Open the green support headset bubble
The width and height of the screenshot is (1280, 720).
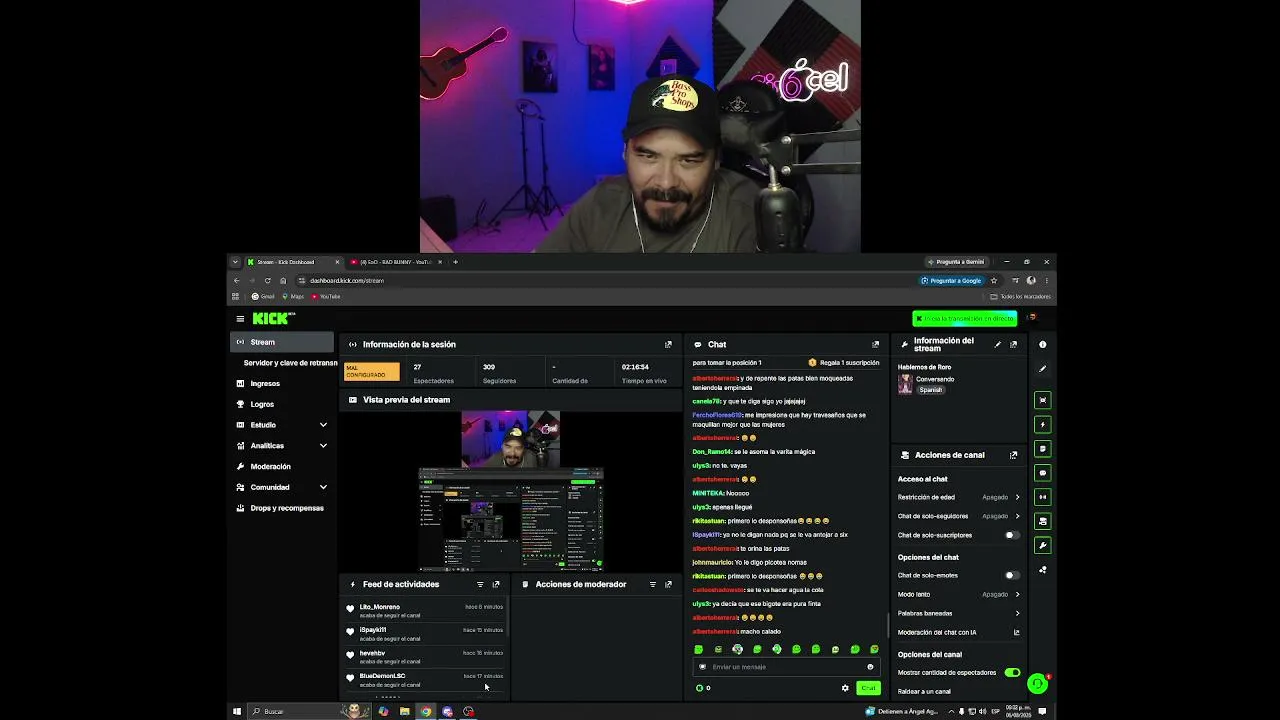pos(1038,684)
